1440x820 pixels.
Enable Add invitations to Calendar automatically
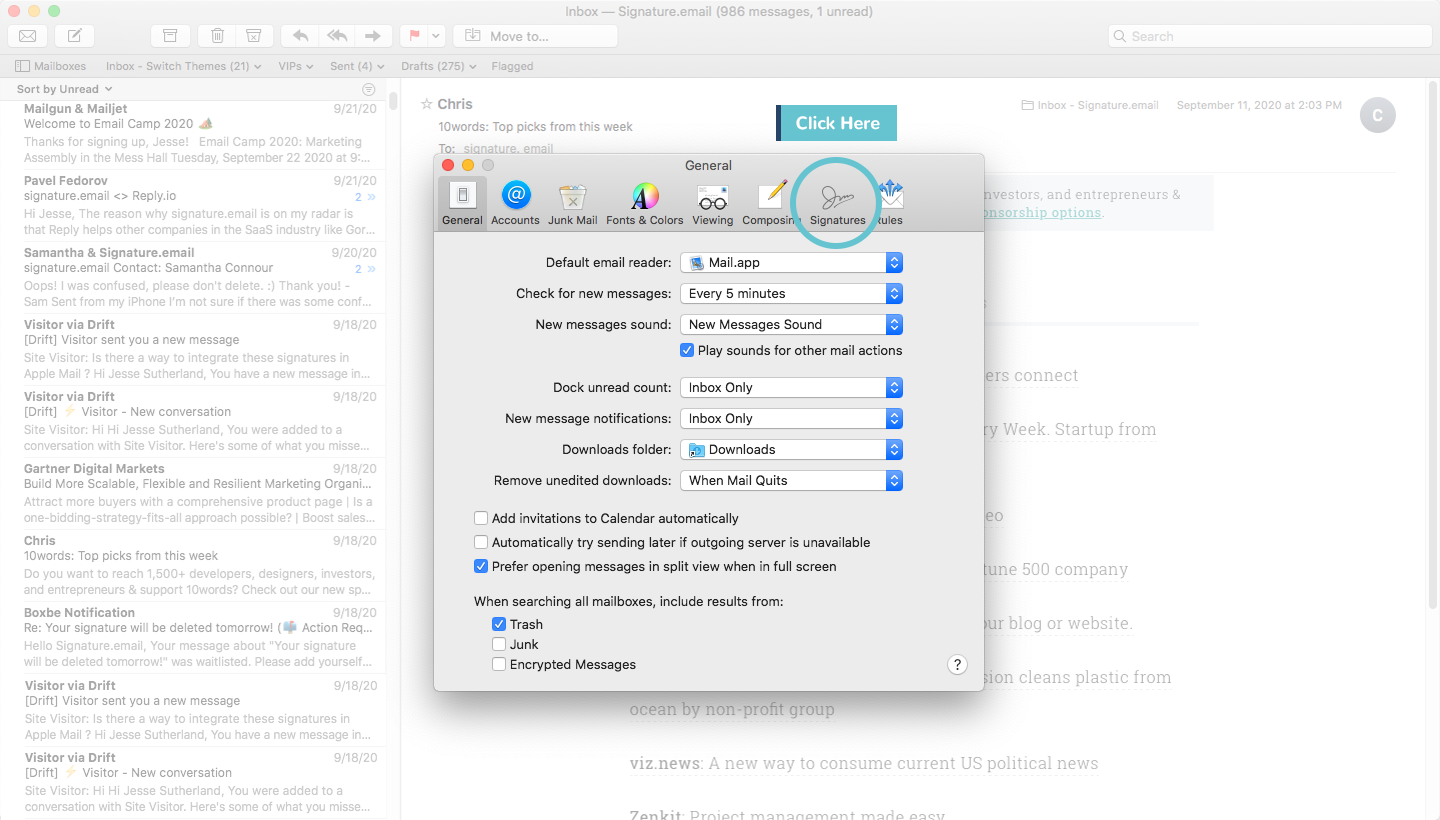[x=481, y=518]
